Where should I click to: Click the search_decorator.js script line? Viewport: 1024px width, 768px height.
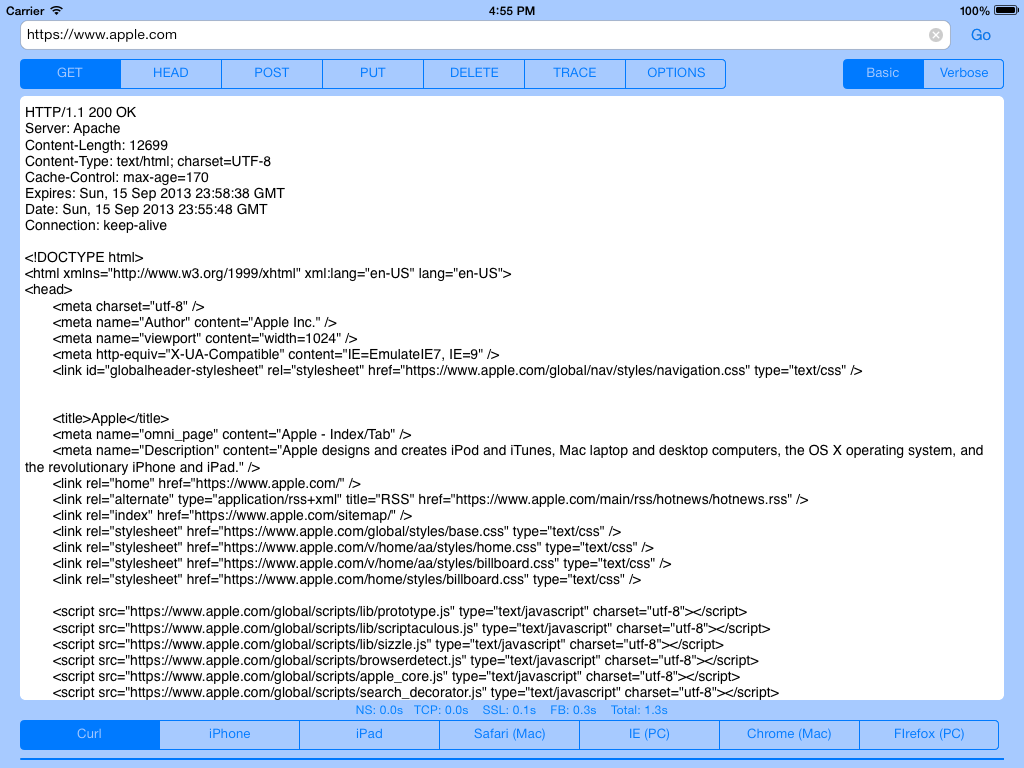(416, 692)
